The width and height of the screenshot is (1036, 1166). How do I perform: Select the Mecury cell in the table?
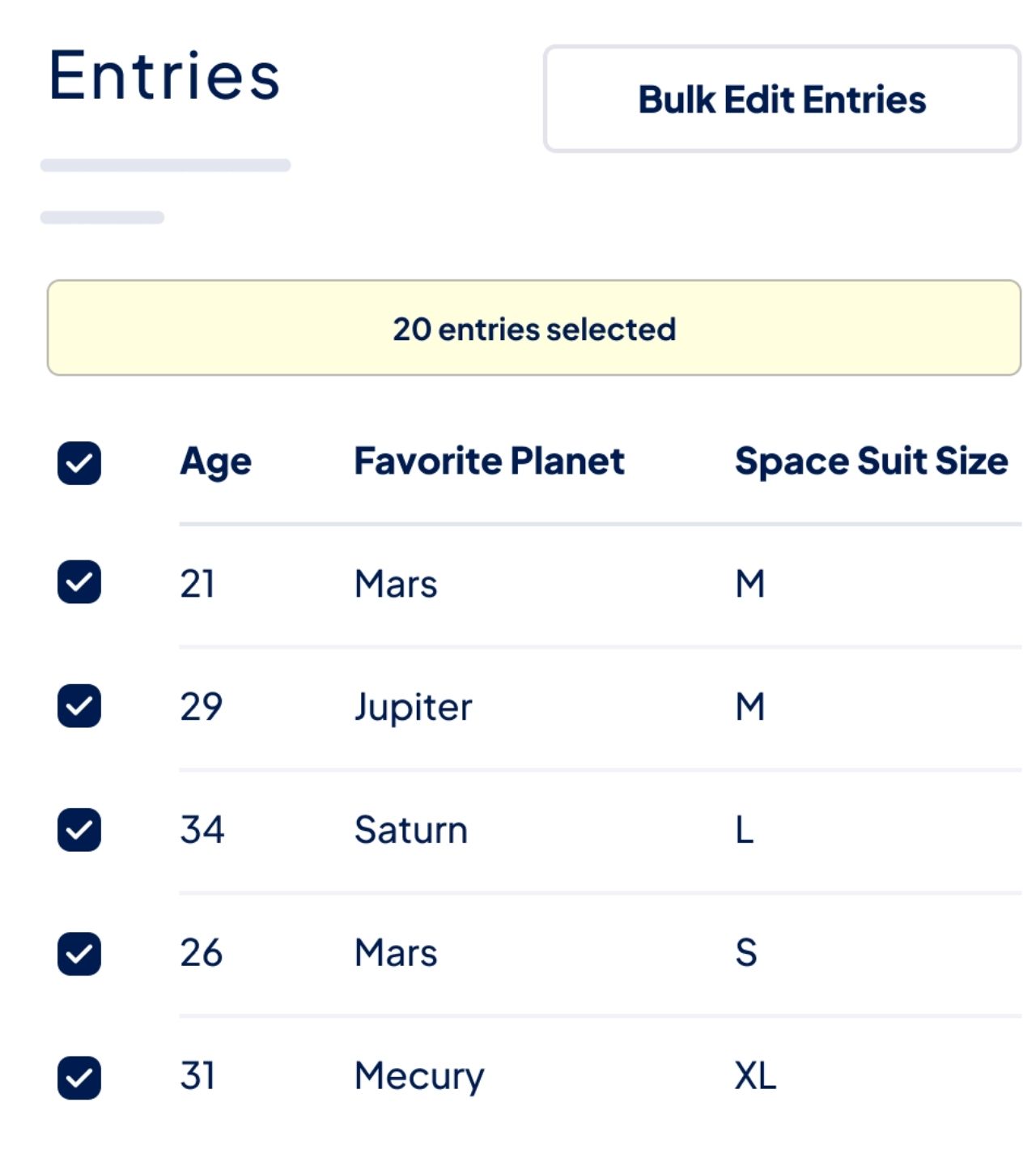point(419,1076)
